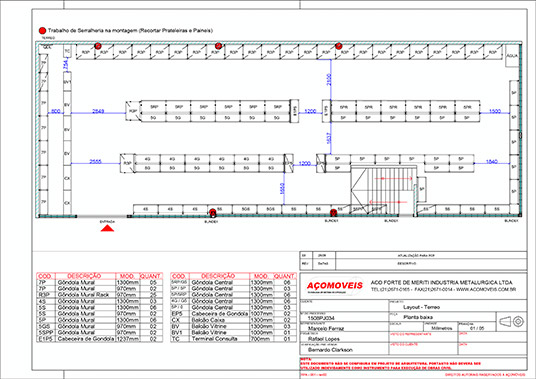Select the 2649 dimension label
The width and height of the screenshot is (536, 379).
tap(98, 111)
